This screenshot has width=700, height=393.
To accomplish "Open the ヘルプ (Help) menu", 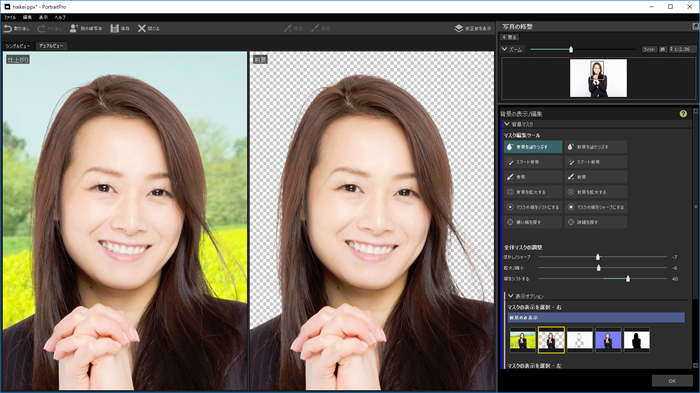I will point(60,17).
